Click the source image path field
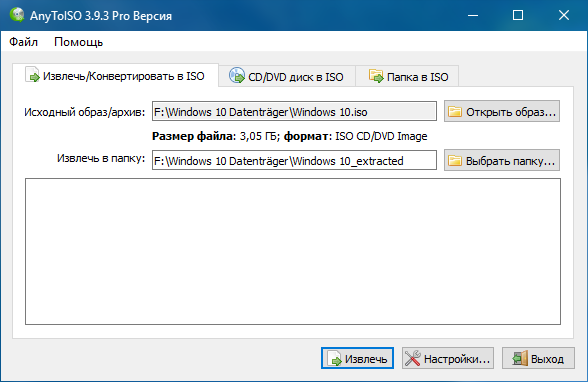The image size is (588, 382). pos(294,111)
